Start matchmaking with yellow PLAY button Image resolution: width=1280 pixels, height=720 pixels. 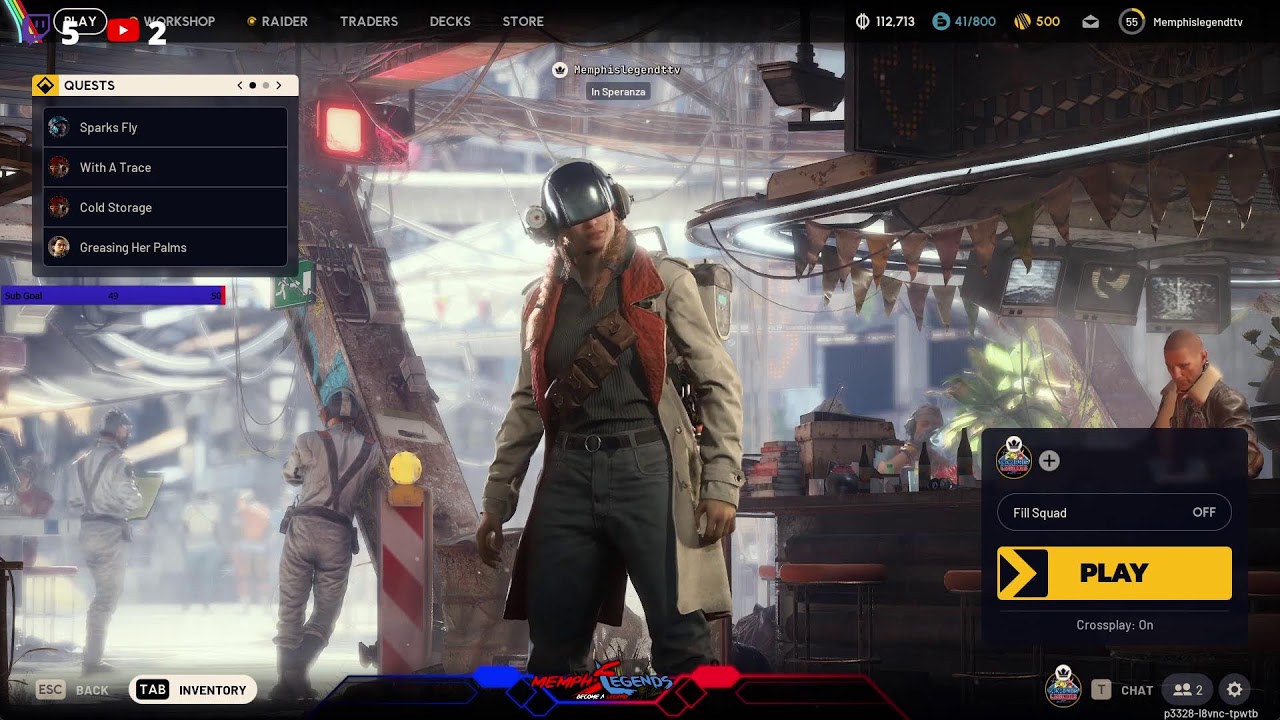point(1114,573)
